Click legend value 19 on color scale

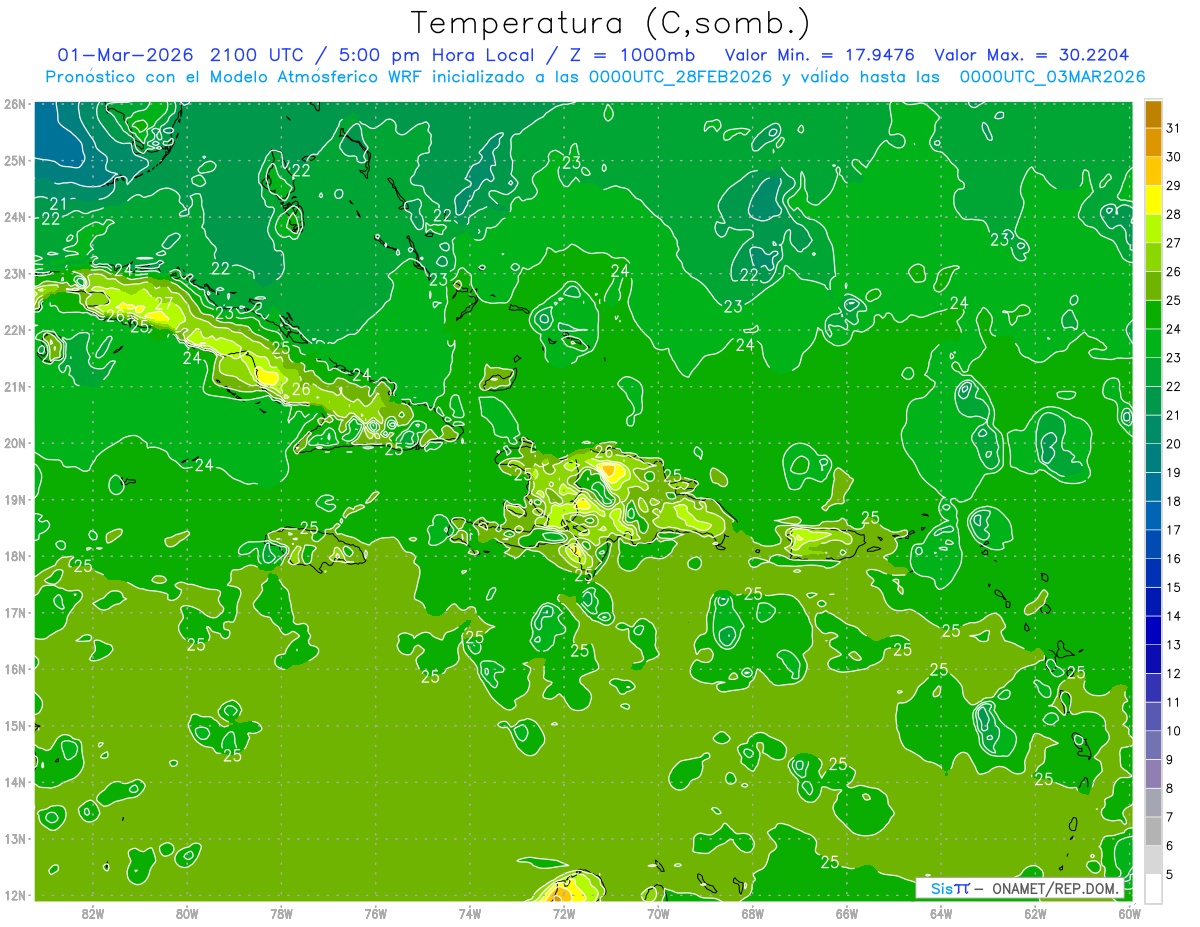(x=1173, y=472)
